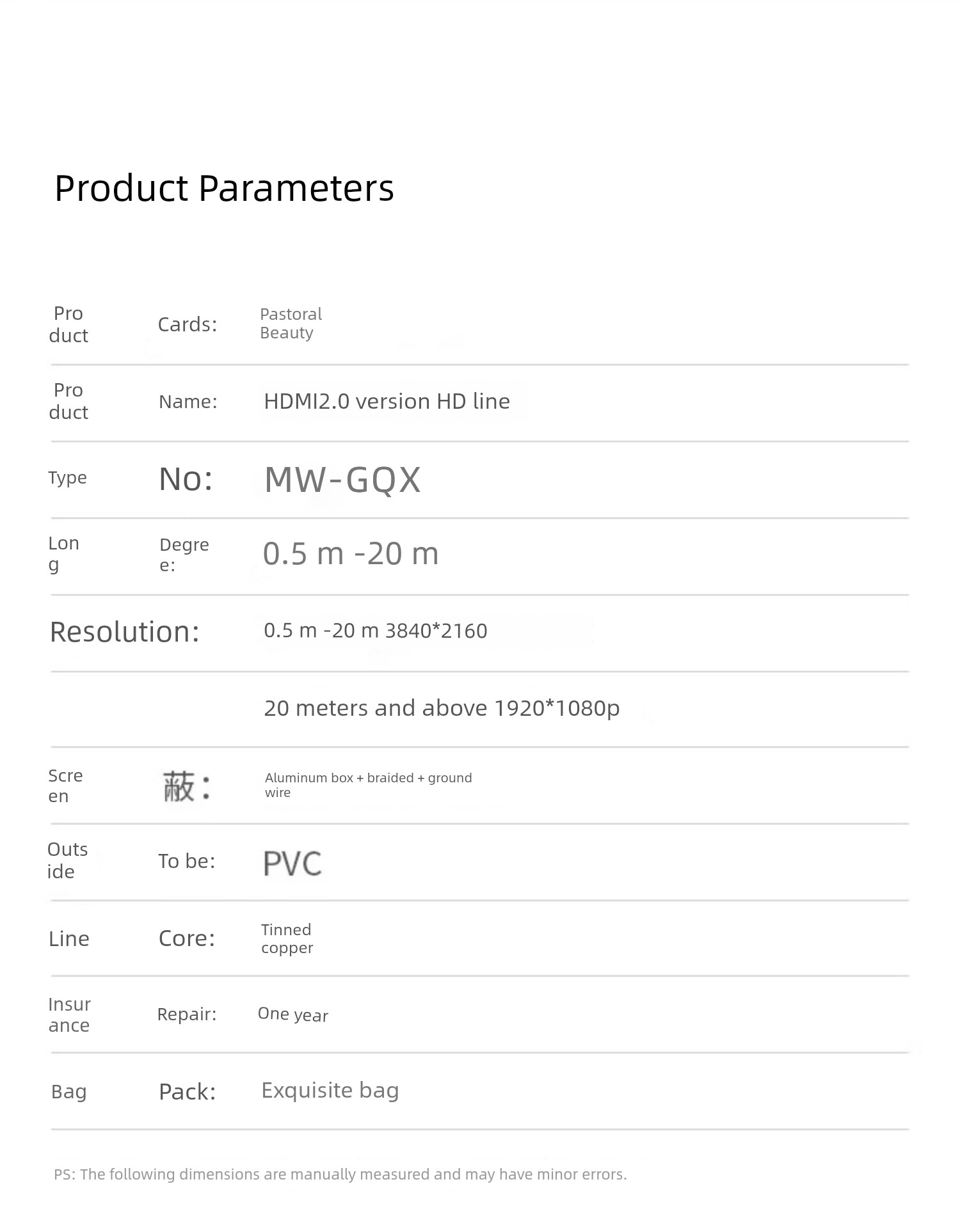Select the Pastoral Beauty brand value

point(291,324)
